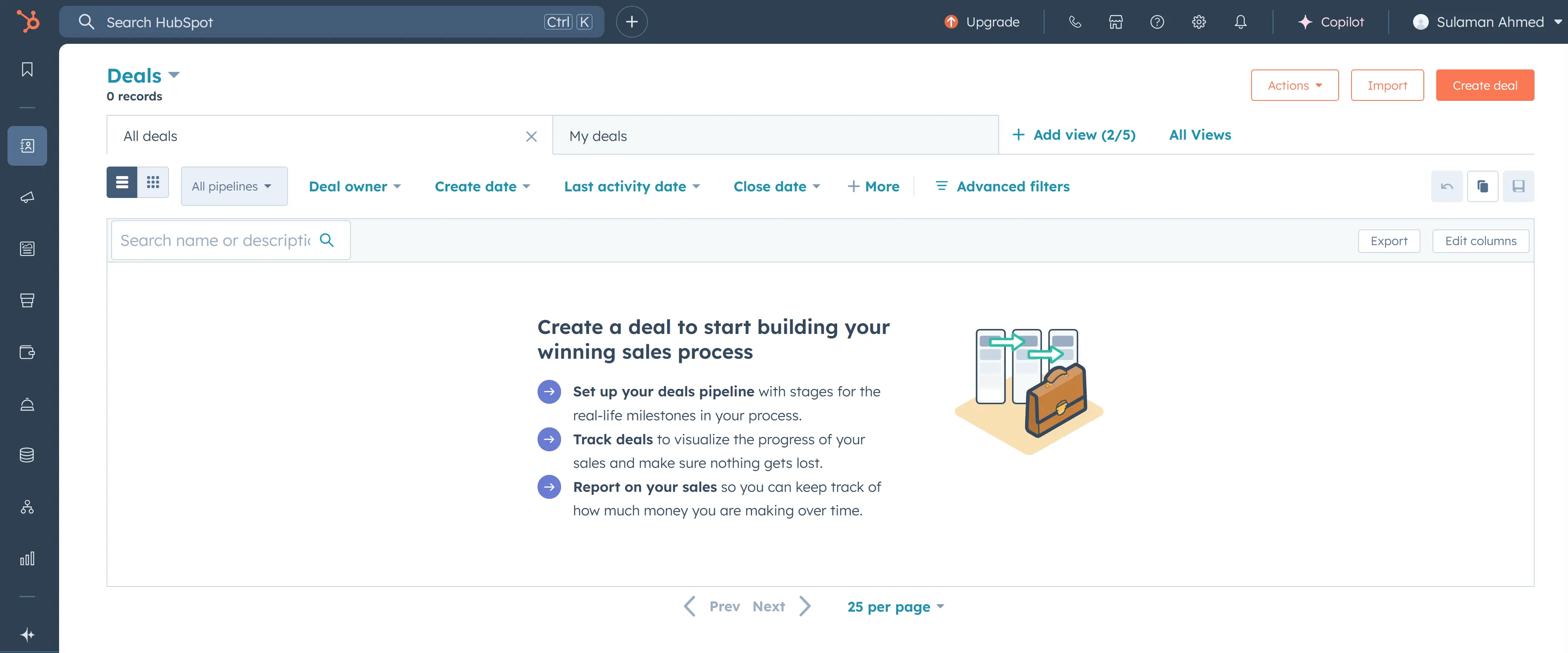Open All Views link
This screenshot has width=1568, height=653.
[1199, 135]
